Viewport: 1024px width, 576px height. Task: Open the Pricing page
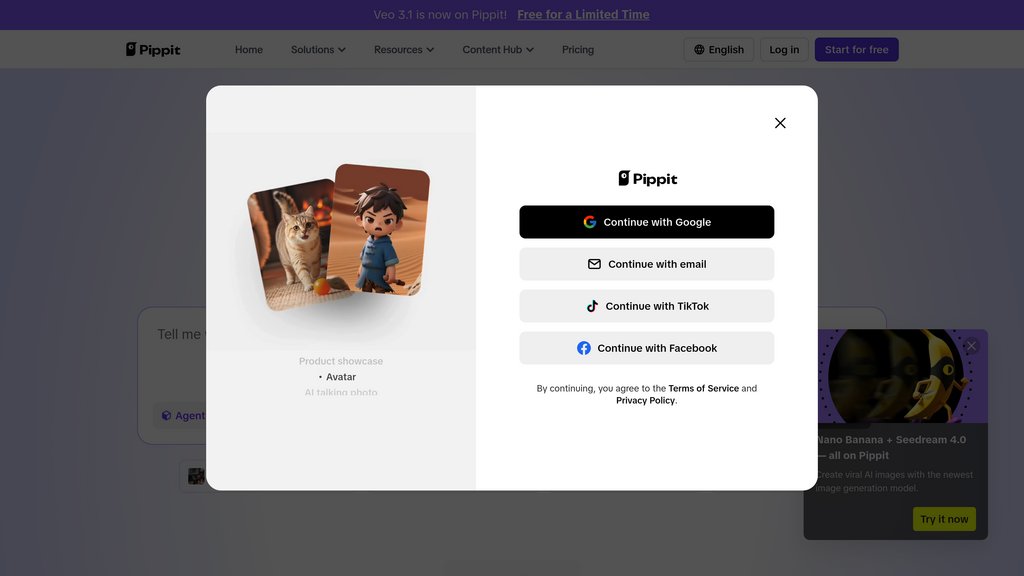578,50
